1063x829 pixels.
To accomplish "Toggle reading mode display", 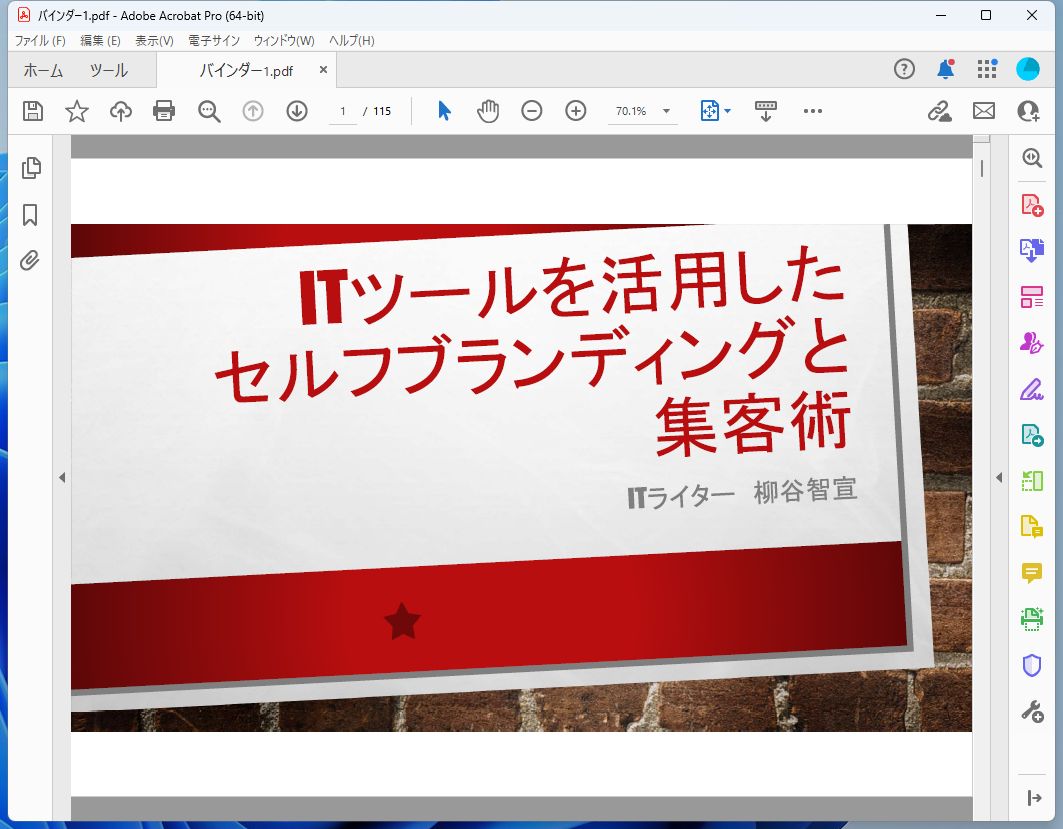I will click(765, 111).
